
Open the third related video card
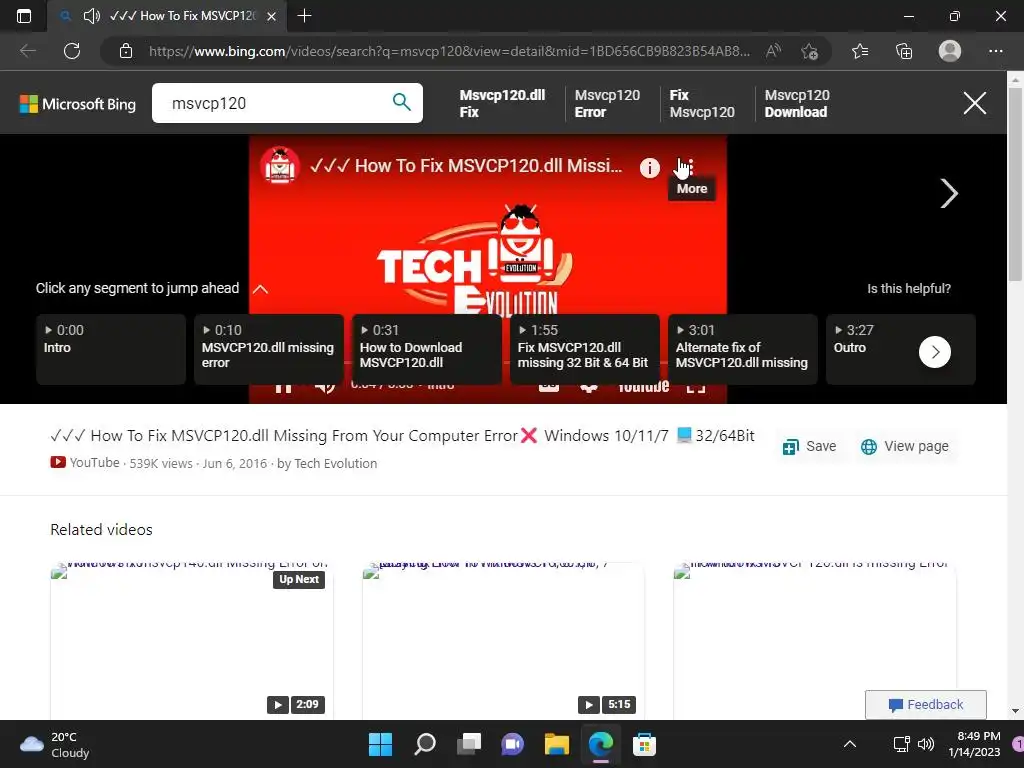pyautogui.click(x=814, y=641)
